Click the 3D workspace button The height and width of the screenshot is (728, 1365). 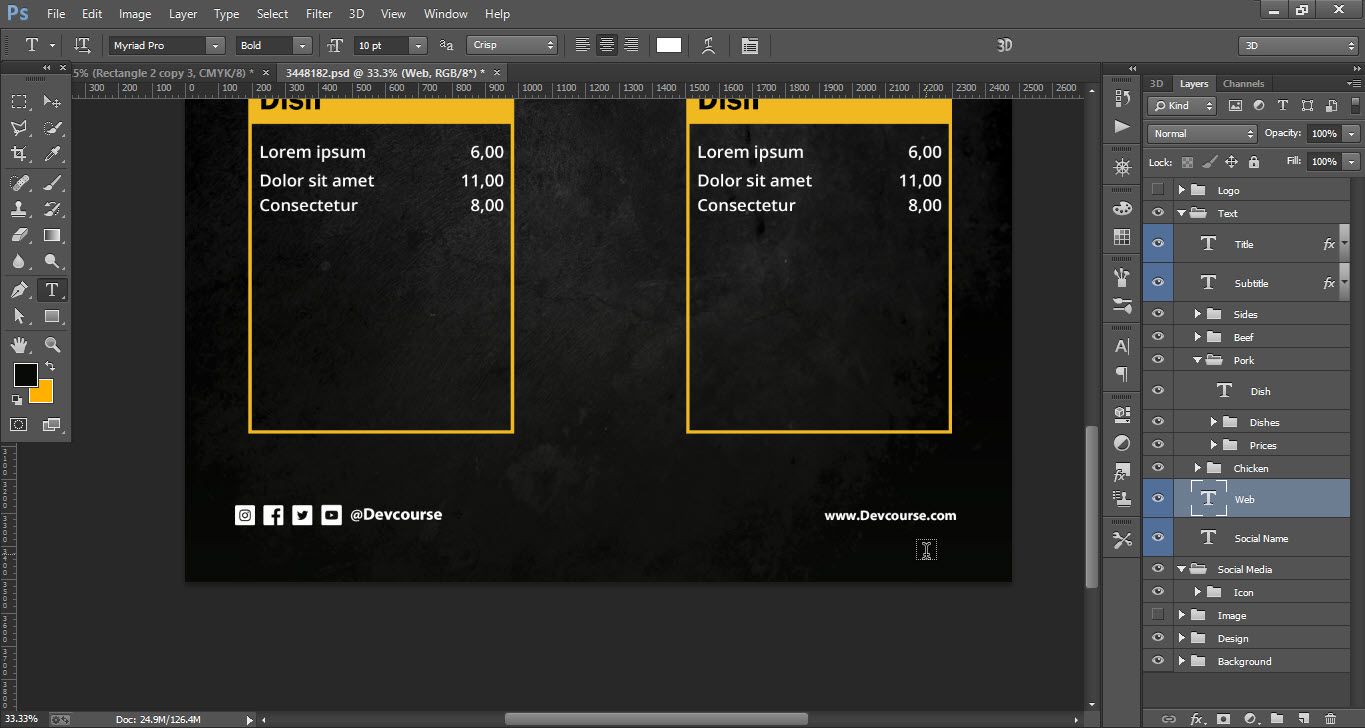pyautogui.click(x=1299, y=45)
